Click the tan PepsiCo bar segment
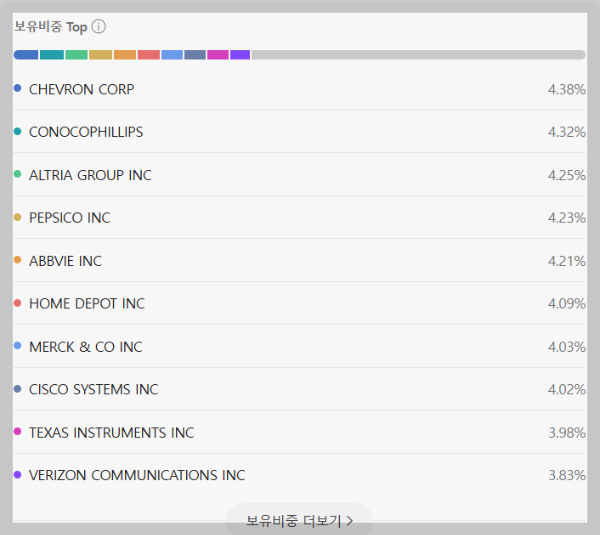This screenshot has width=600, height=535. click(101, 55)
